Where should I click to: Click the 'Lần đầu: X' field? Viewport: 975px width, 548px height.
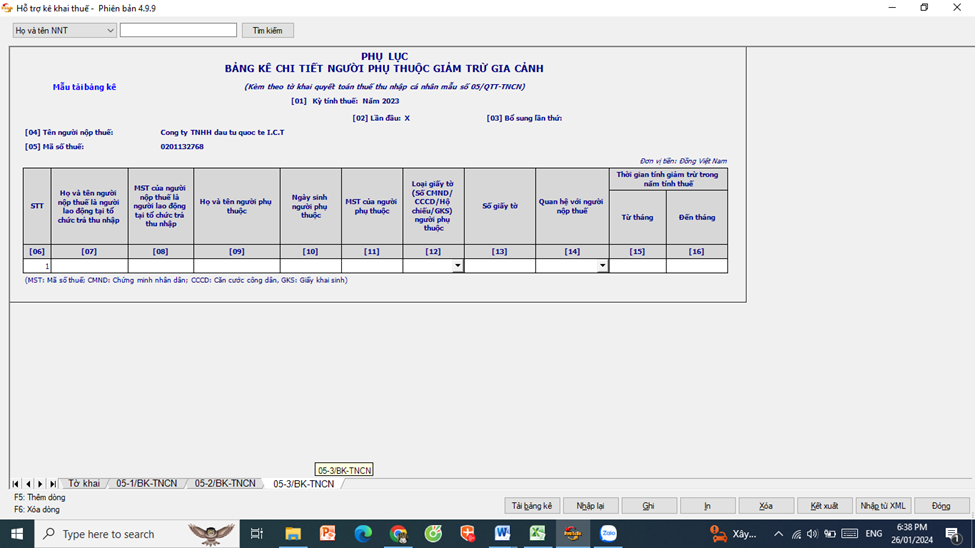click(381, 118)
